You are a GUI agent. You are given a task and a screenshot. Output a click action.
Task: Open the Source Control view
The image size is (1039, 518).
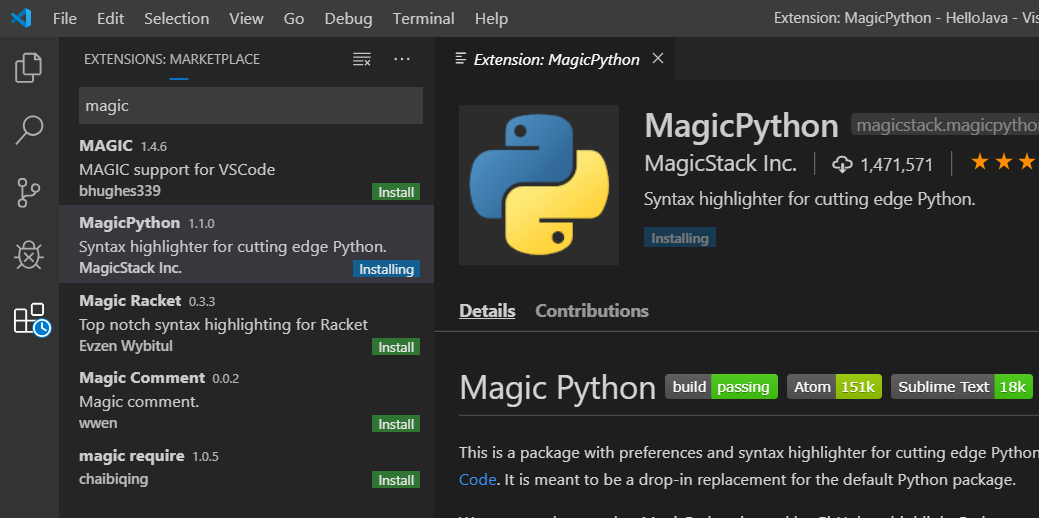tap(28, 193)
